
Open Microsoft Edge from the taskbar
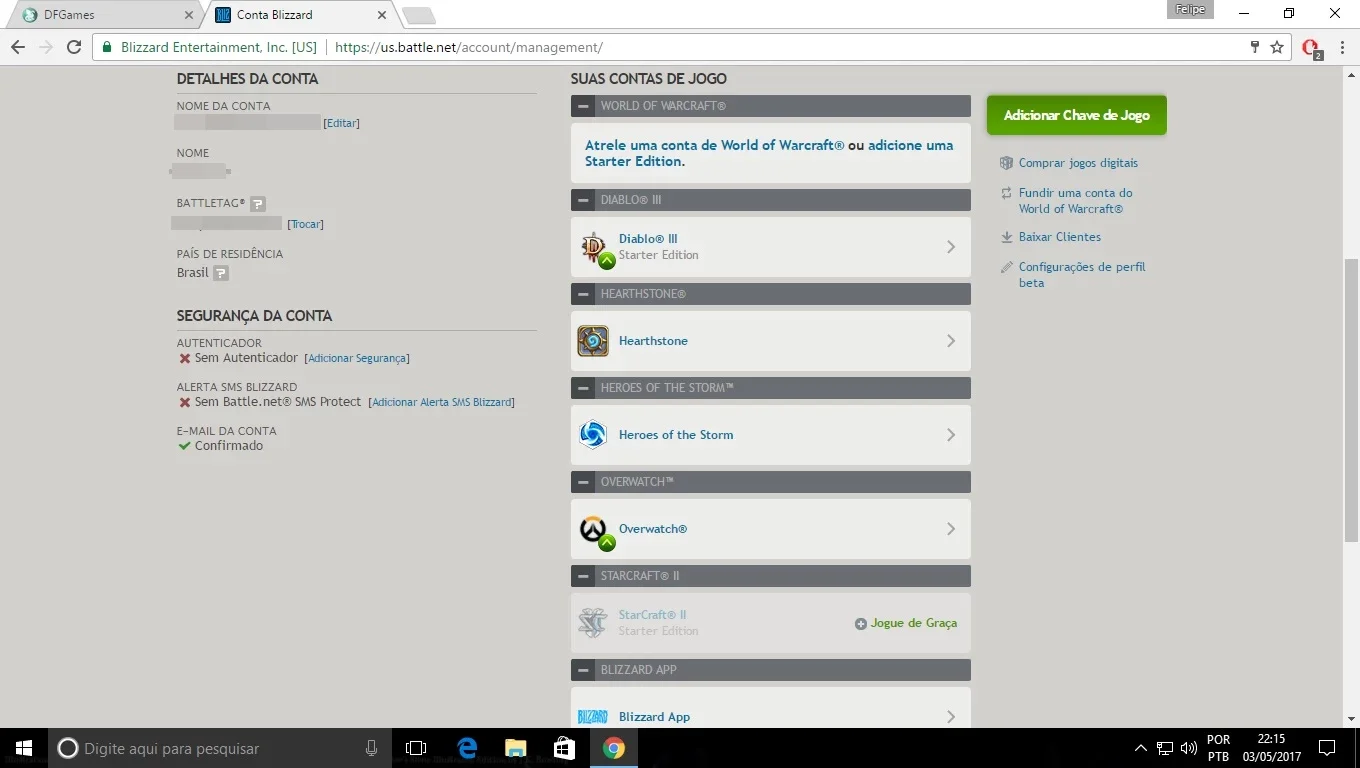(x=467, y=748)
